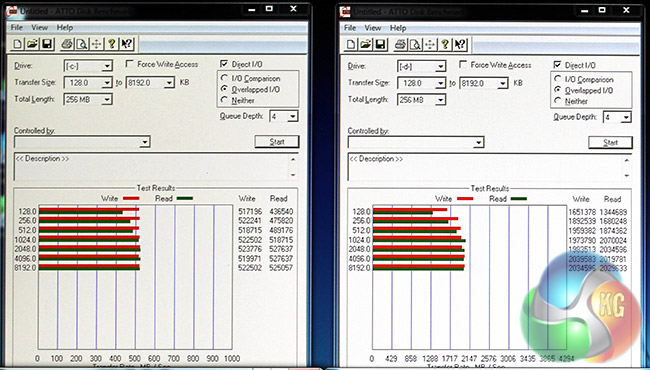Open the File menu in left window
650x370 pixels.
(17, 27)
